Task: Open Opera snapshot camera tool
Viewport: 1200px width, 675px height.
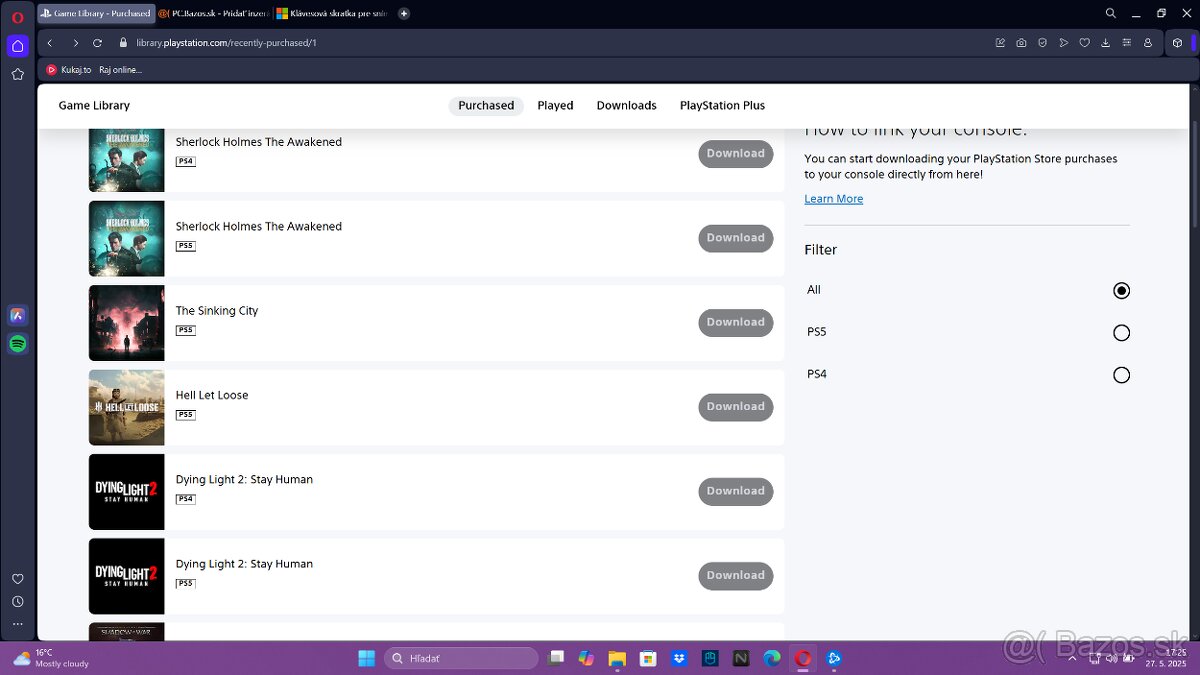Action: [1021, 43]
